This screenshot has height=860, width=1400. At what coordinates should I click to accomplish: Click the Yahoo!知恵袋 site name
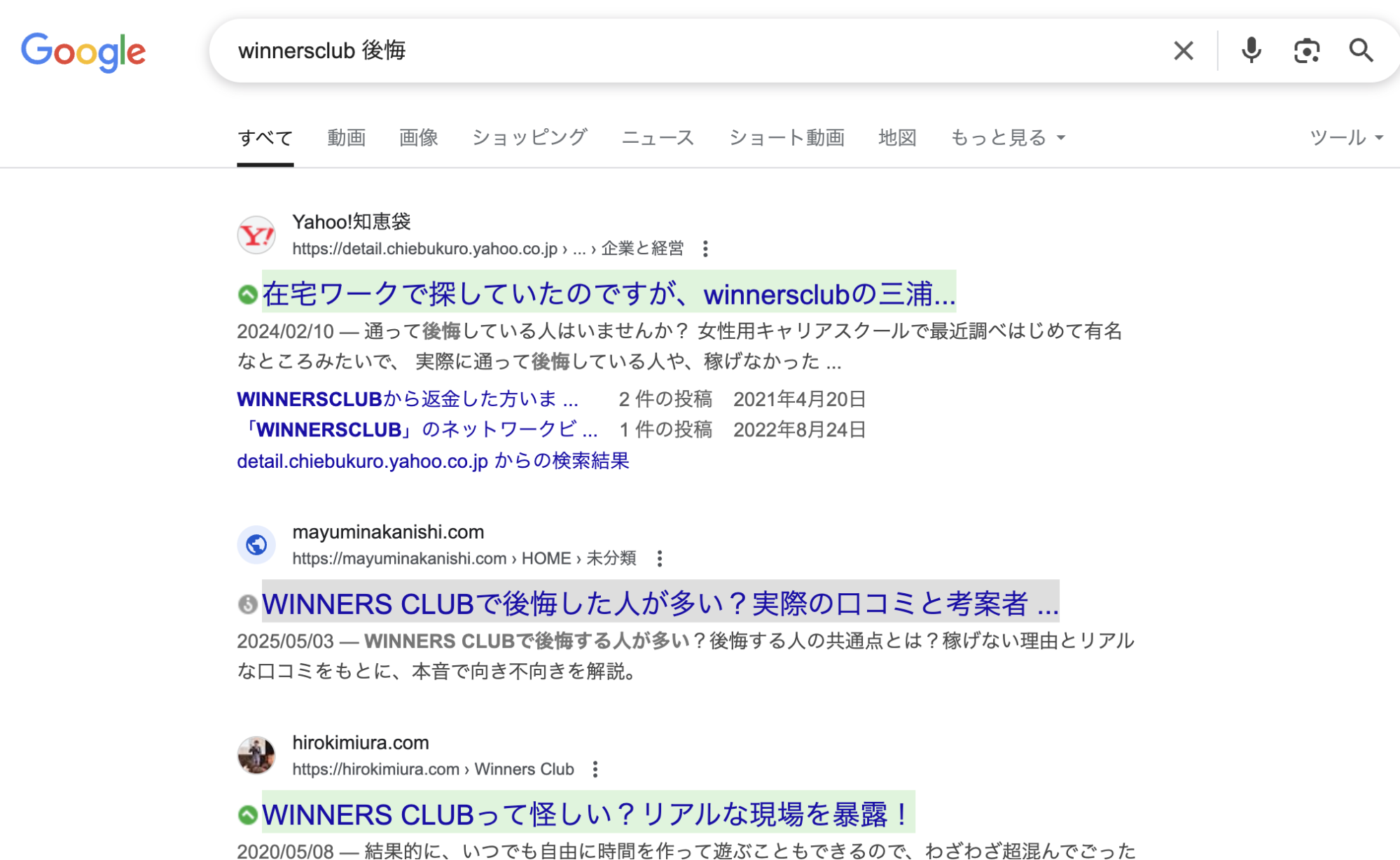pyautogui.click(x=352, y=222)
